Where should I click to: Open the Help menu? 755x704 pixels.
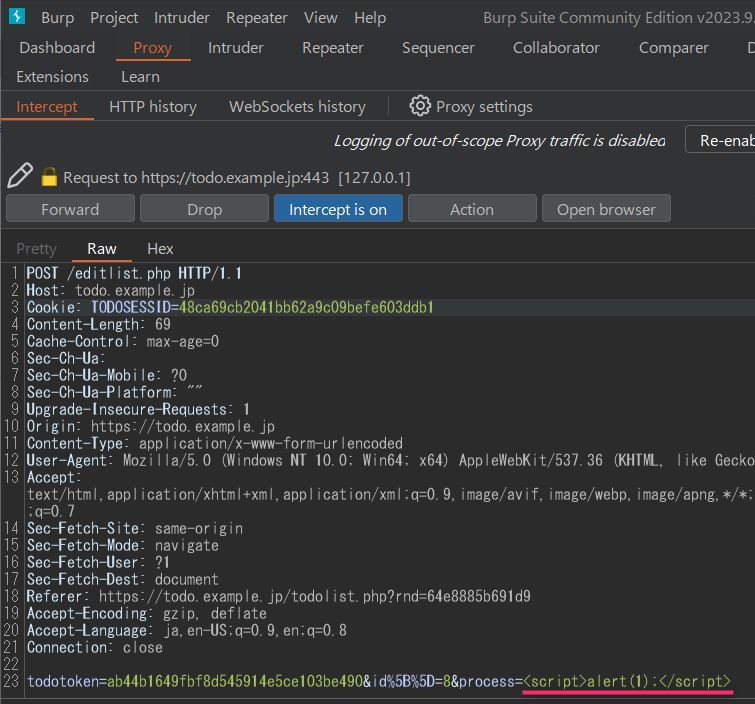(x=370, y=18)
